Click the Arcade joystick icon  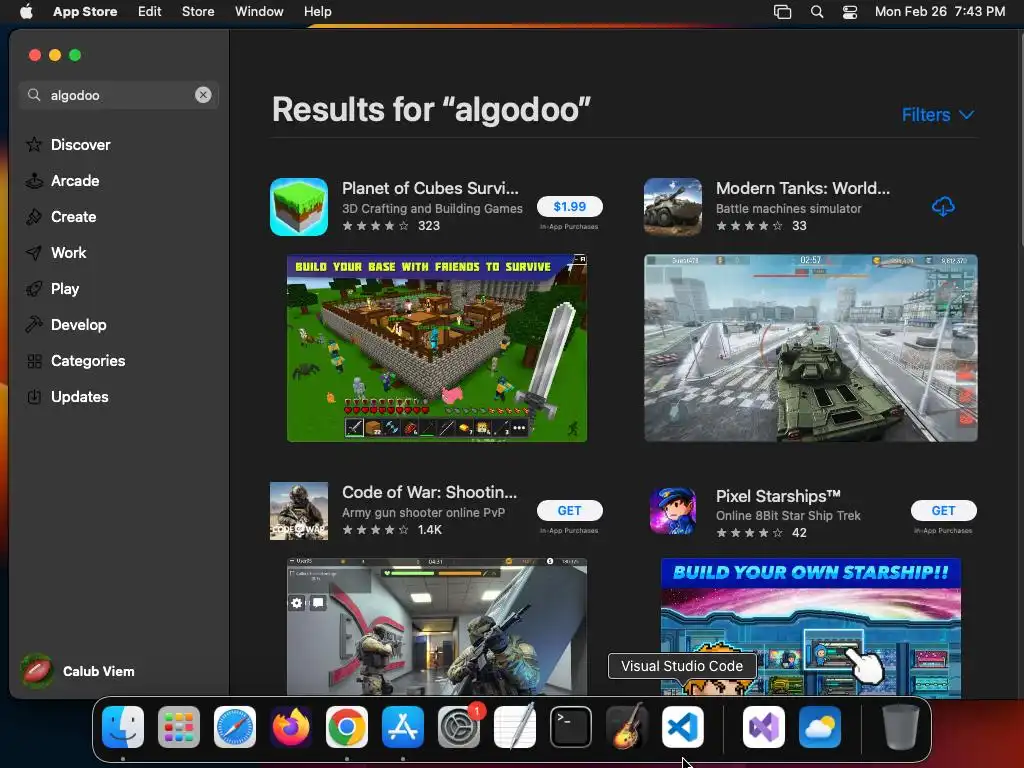[34, 180]
